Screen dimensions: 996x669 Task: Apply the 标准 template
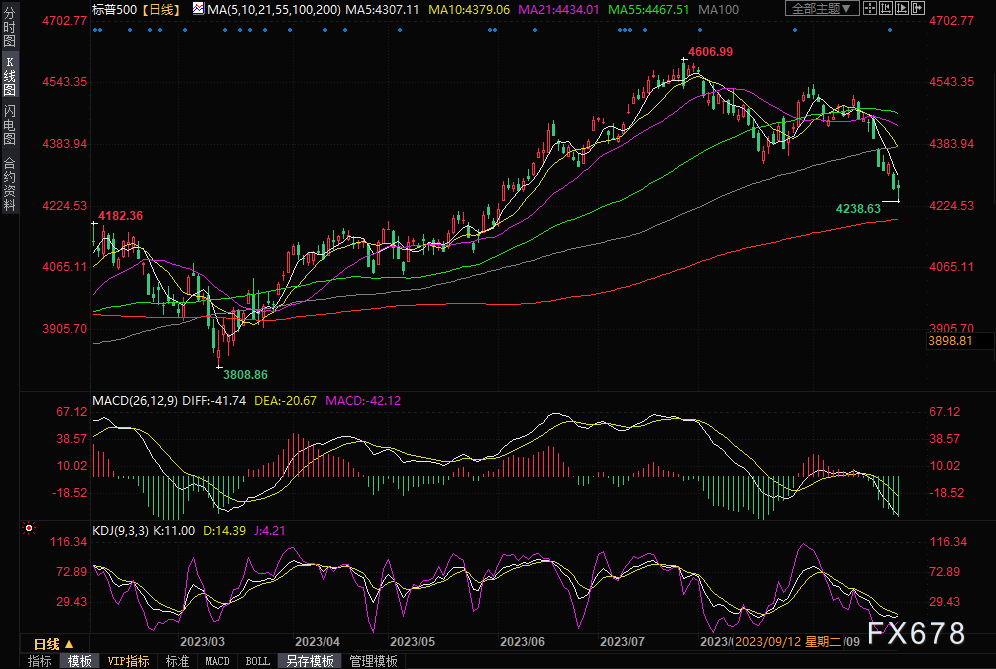pos(177,661)
